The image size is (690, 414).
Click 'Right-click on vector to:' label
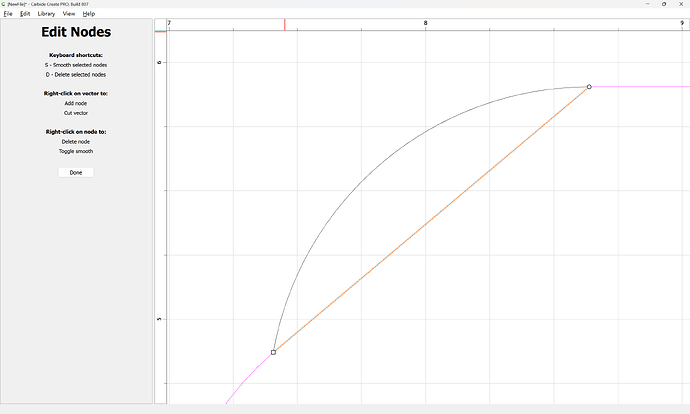[76, 93]
